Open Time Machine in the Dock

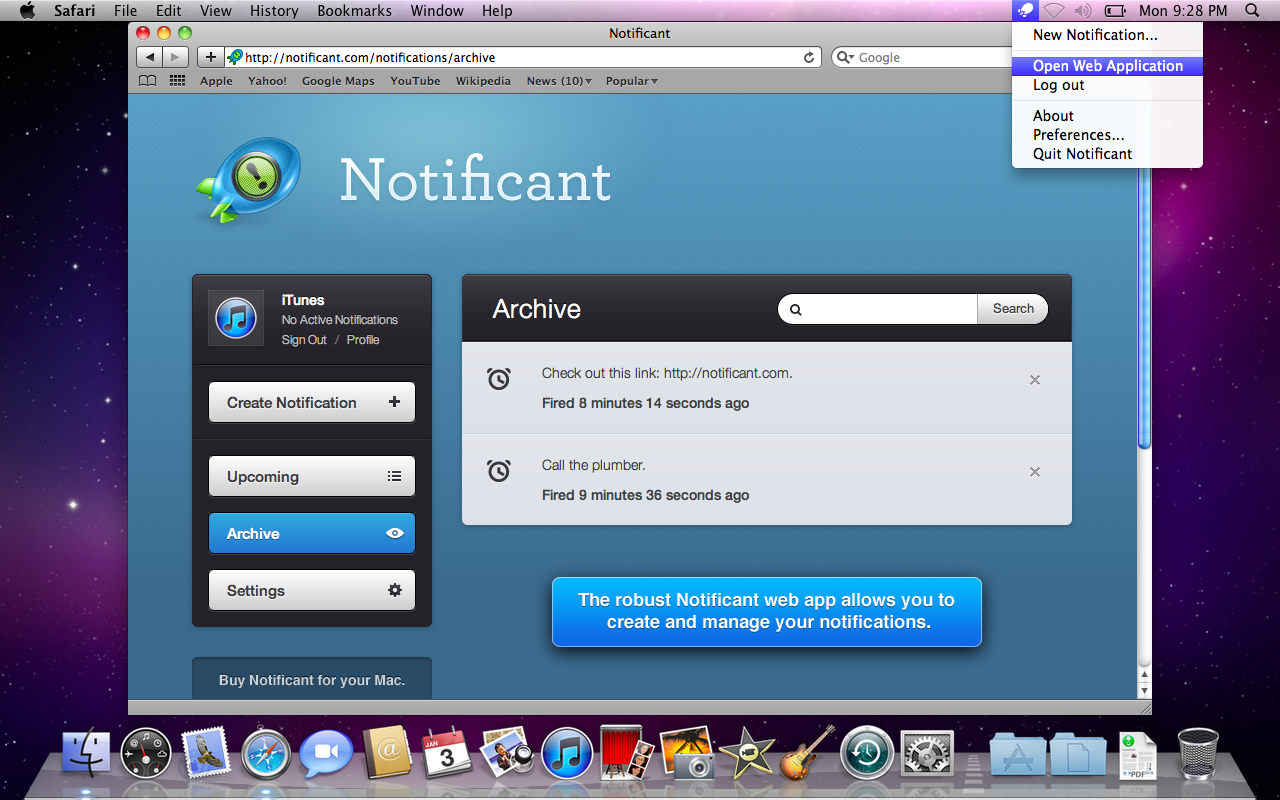click(866, 753)
